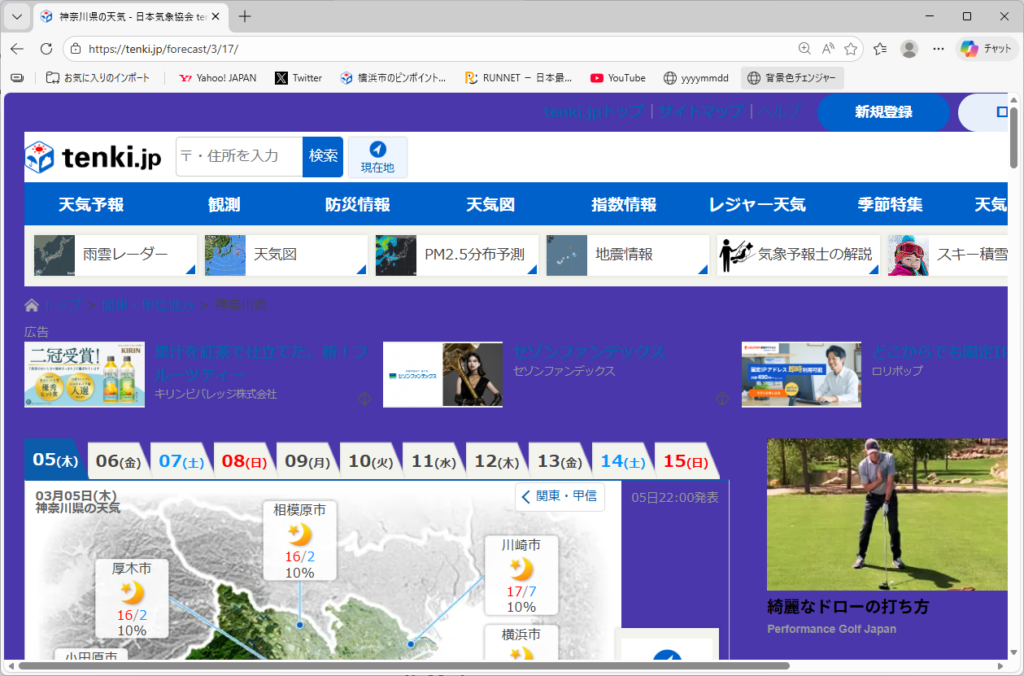Click the postal code address input field
Image resolution: width=1024 pixels, height=676 pixels.
tap(240, 157)
